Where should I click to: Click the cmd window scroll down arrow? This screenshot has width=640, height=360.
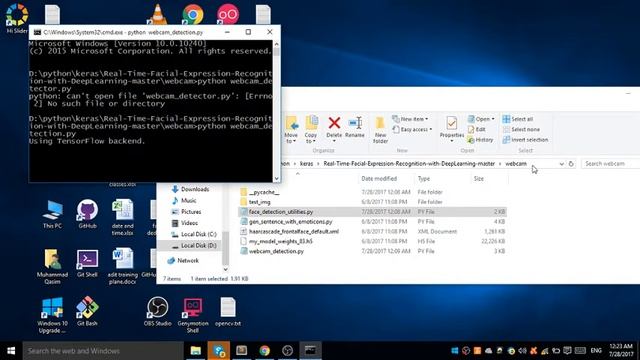pos(277,178)
